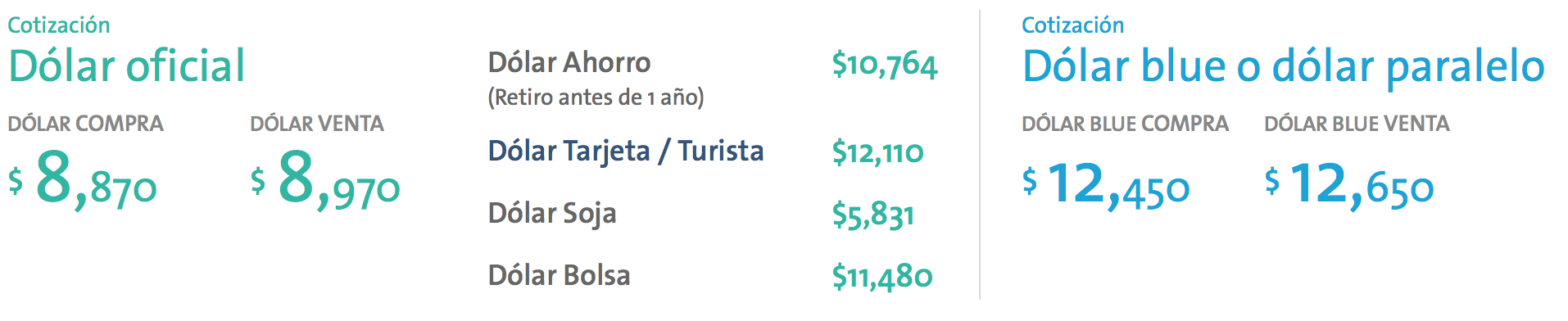This screenshot has height=321, width=1568.
Task: Click the DÓLAR COMPRA label
Action: click(x=86, y=124)
